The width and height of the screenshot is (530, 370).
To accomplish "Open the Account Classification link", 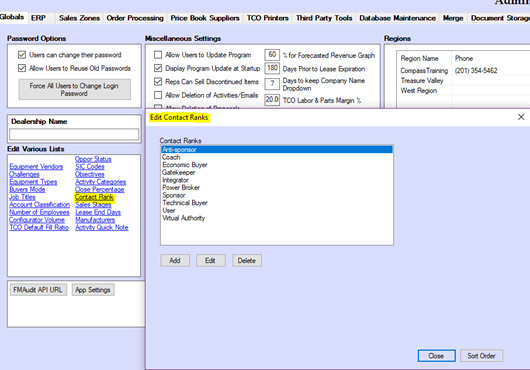I will pyautogui.click(x=40, y=205).
